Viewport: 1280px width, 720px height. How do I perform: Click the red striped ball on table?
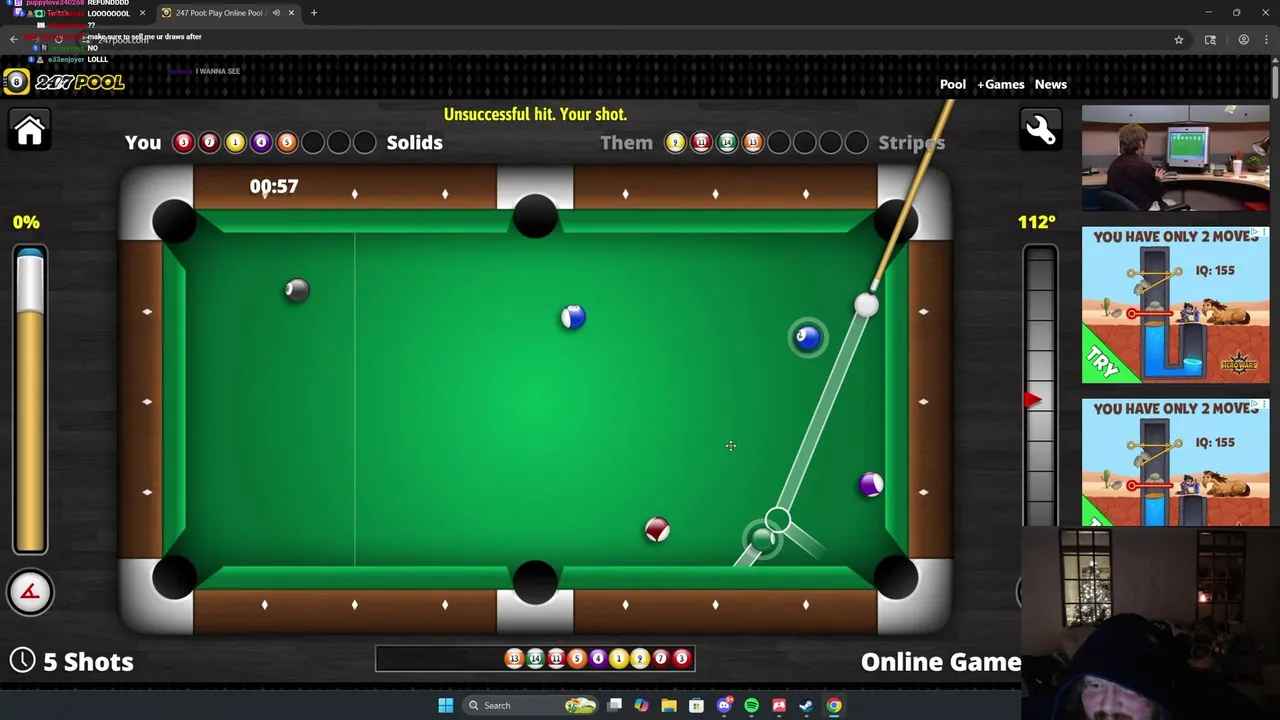click(657, 530)
